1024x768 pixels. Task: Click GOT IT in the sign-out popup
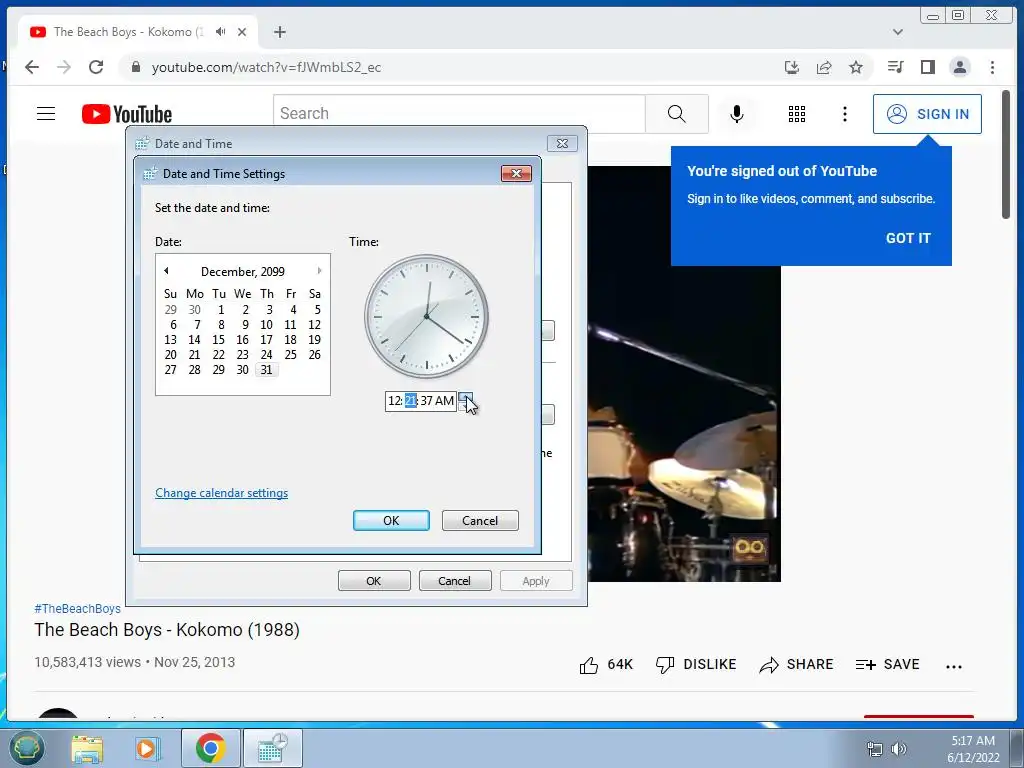click(908, 238)
